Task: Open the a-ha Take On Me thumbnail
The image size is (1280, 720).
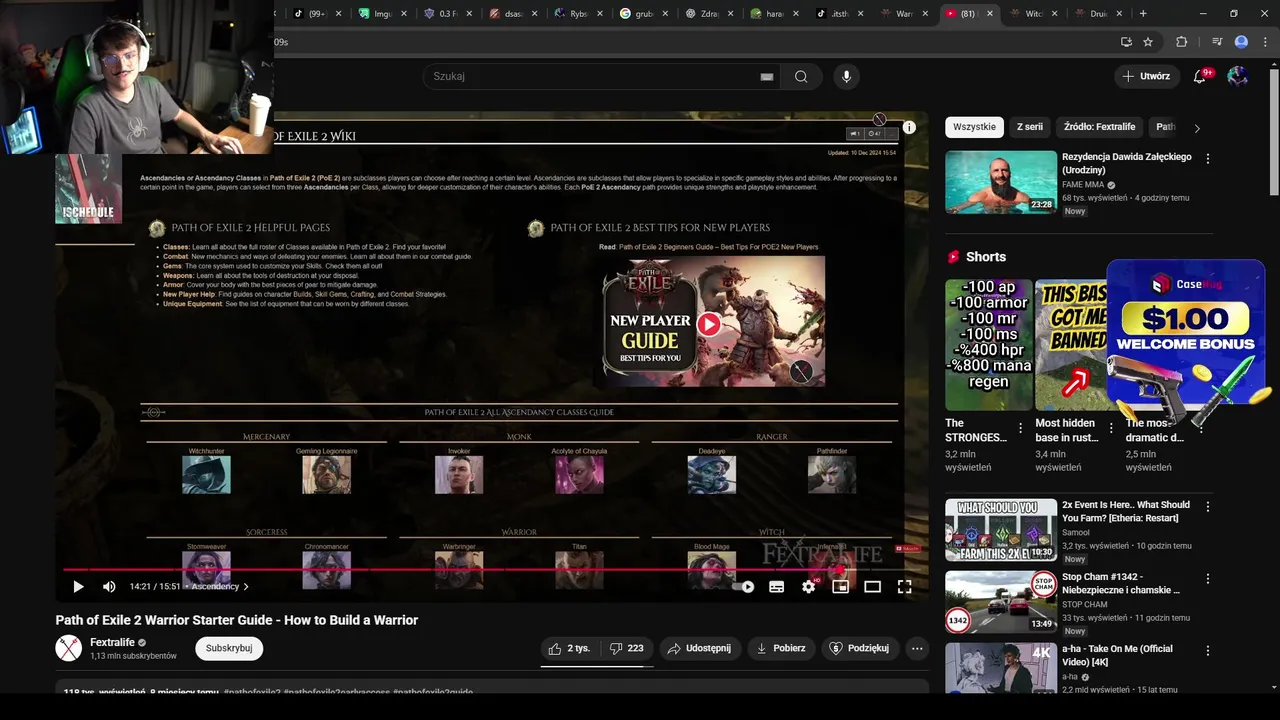Action: click(1001, 668)
